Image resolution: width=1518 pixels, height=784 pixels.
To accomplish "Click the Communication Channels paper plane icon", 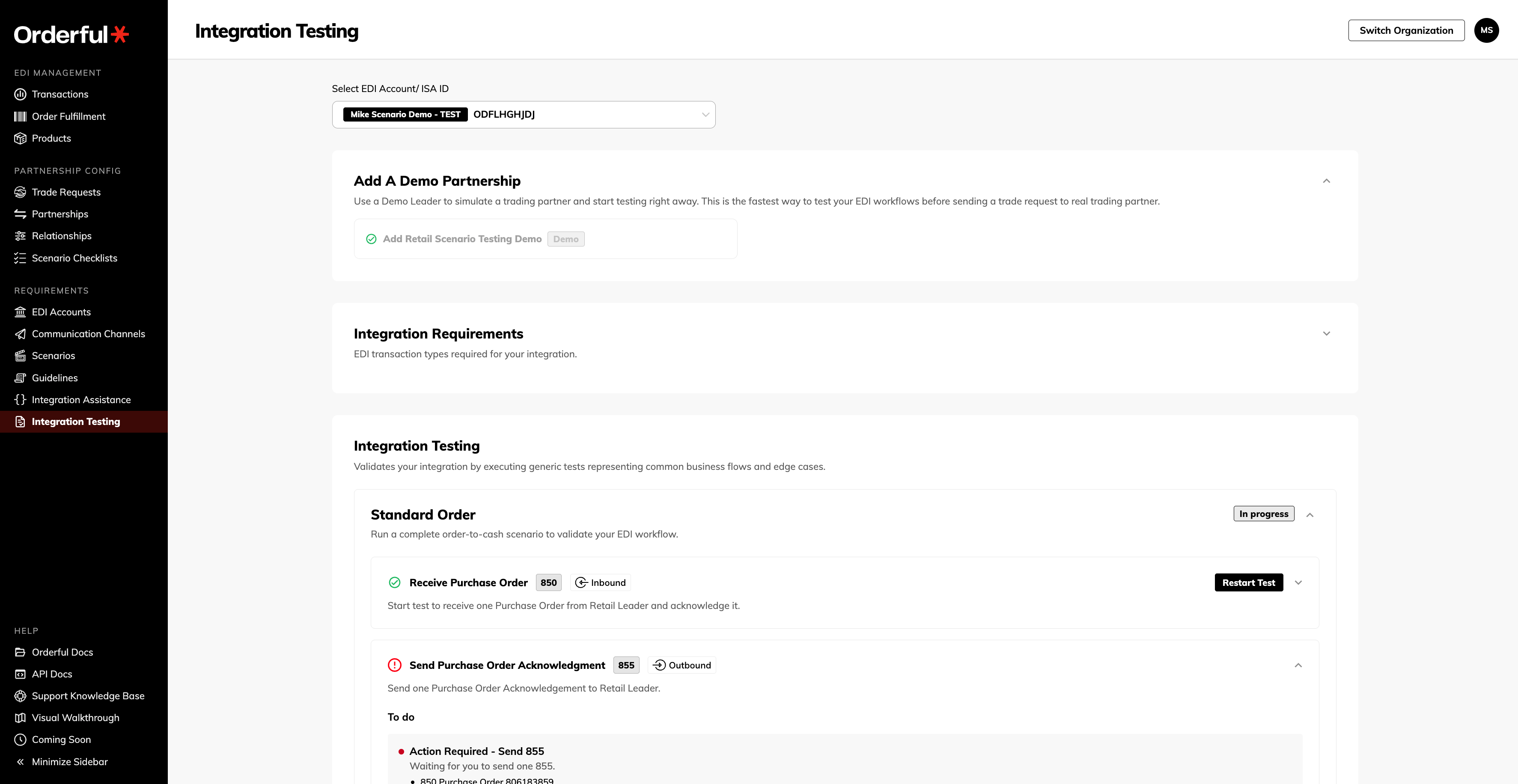I will pyautogui.click(x=20, y=334).
